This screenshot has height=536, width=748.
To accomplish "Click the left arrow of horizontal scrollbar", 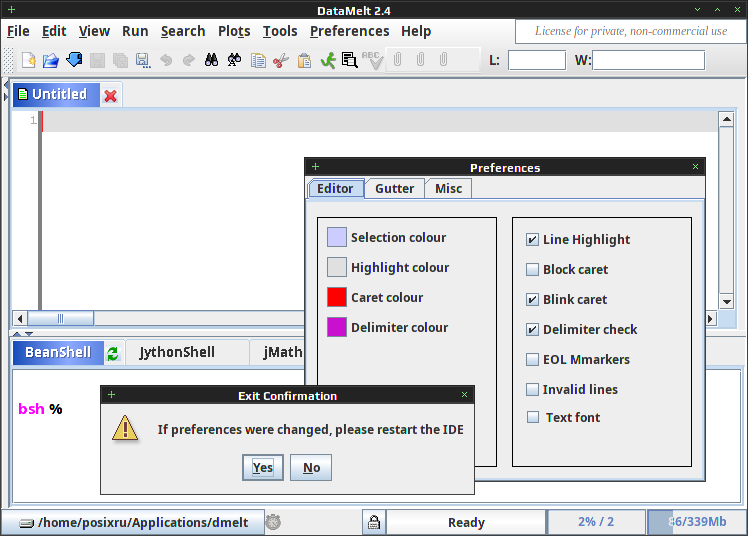I will 20,318.
